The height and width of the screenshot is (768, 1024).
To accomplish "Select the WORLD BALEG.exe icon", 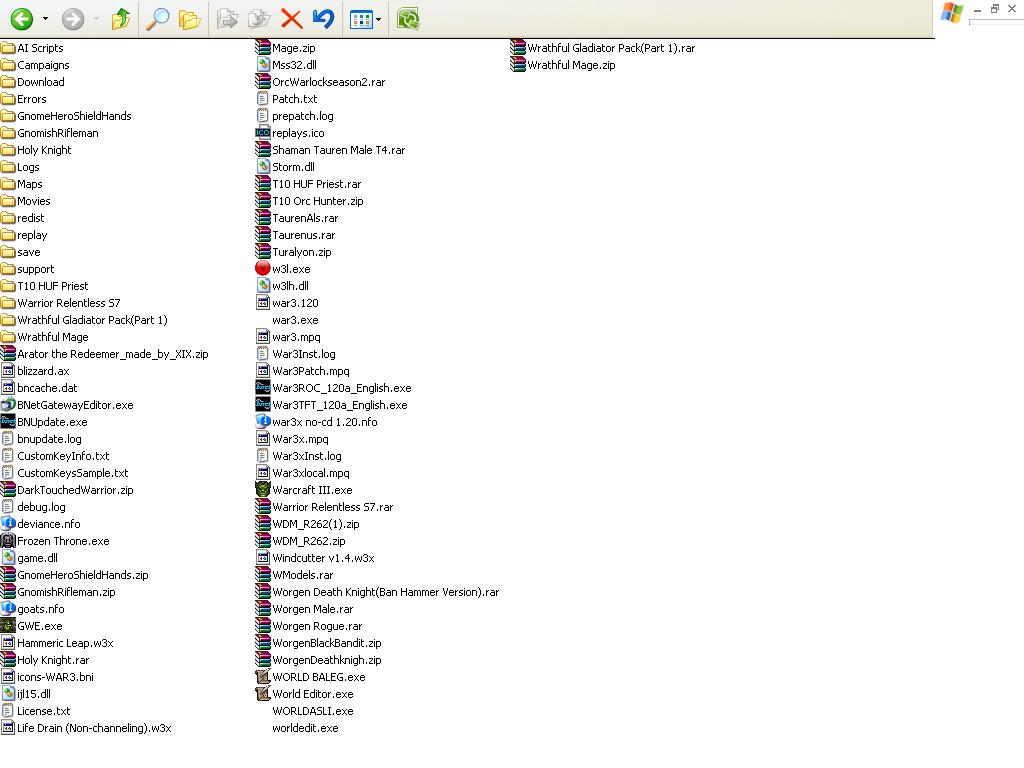I will pyautogui.click(x=263, y=676).
